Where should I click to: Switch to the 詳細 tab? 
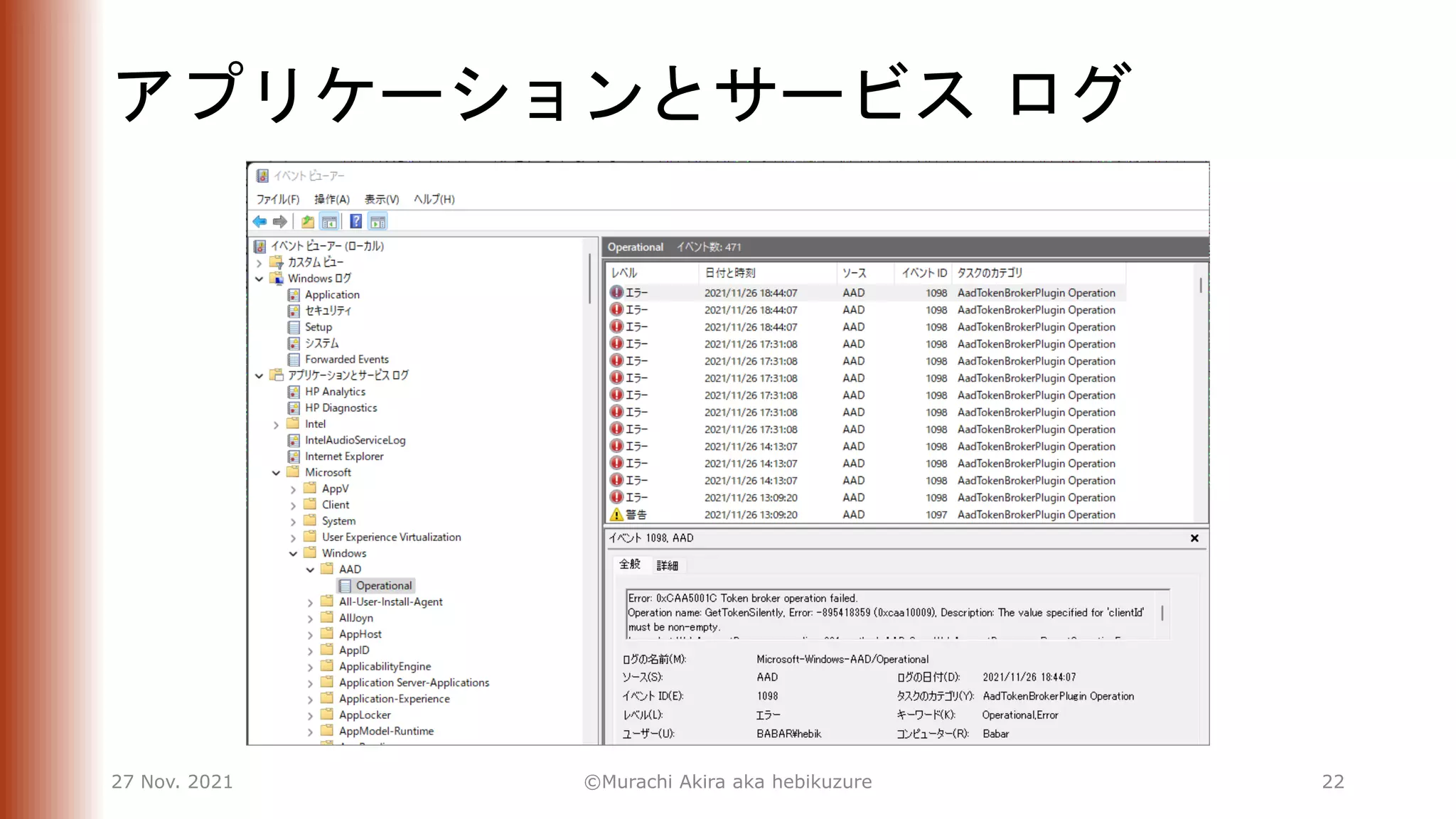pyautogui.click(x=667, y=565)
